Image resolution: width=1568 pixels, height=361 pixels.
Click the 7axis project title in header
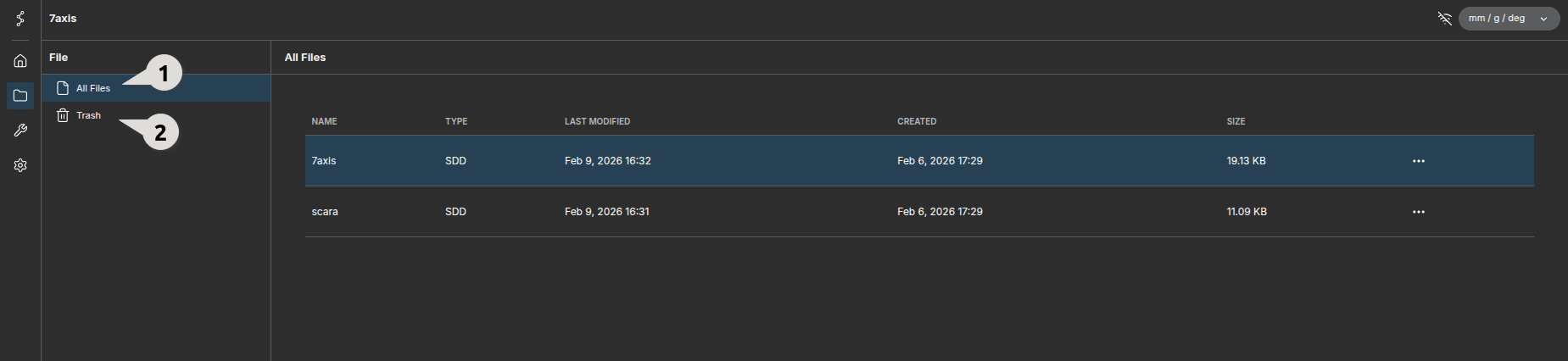pyautogui.click(x=63, y=18)
